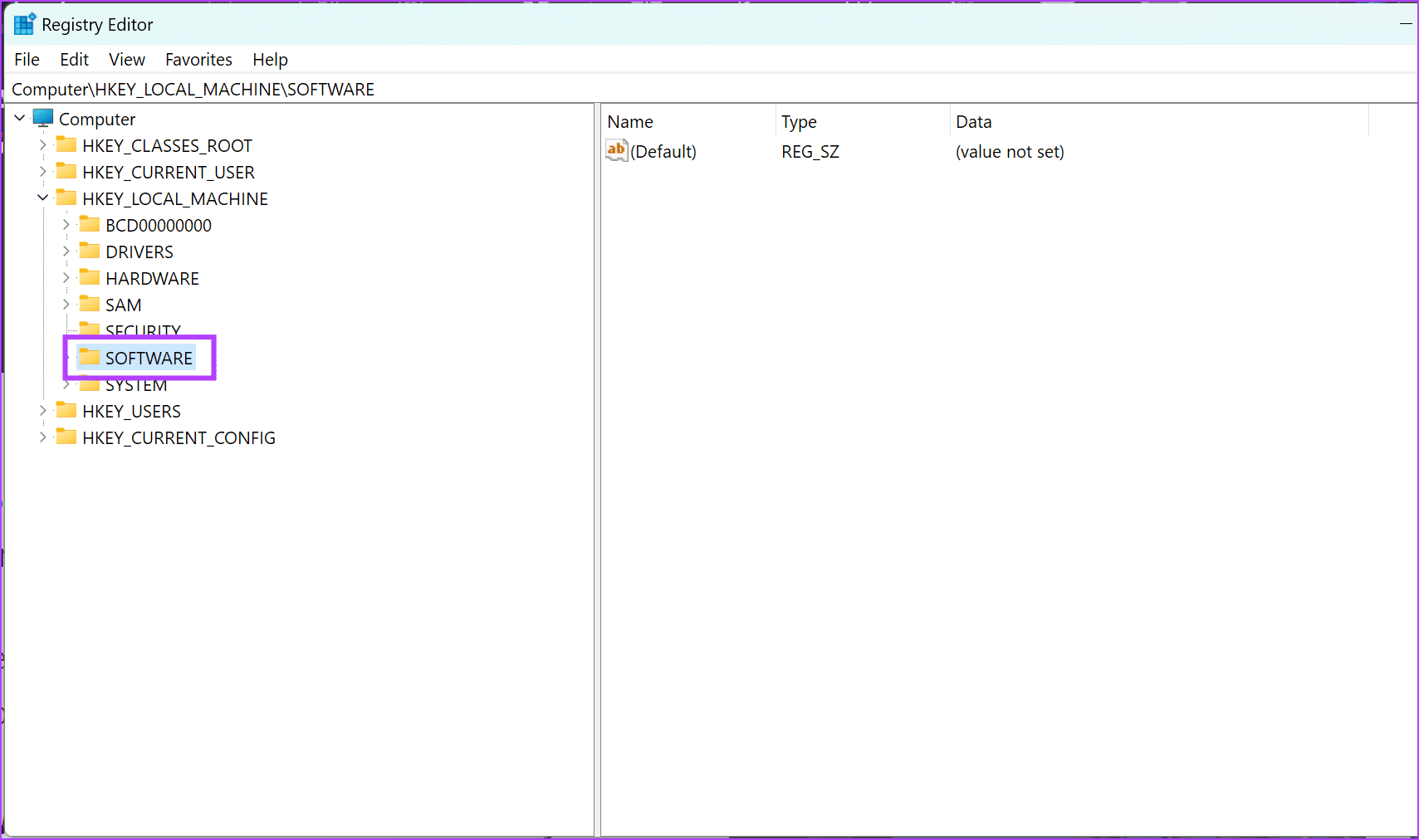Viewport: 1419px width, 840px height.
Task: Expand the BCD00000000 key chevron
Action: 66,225
